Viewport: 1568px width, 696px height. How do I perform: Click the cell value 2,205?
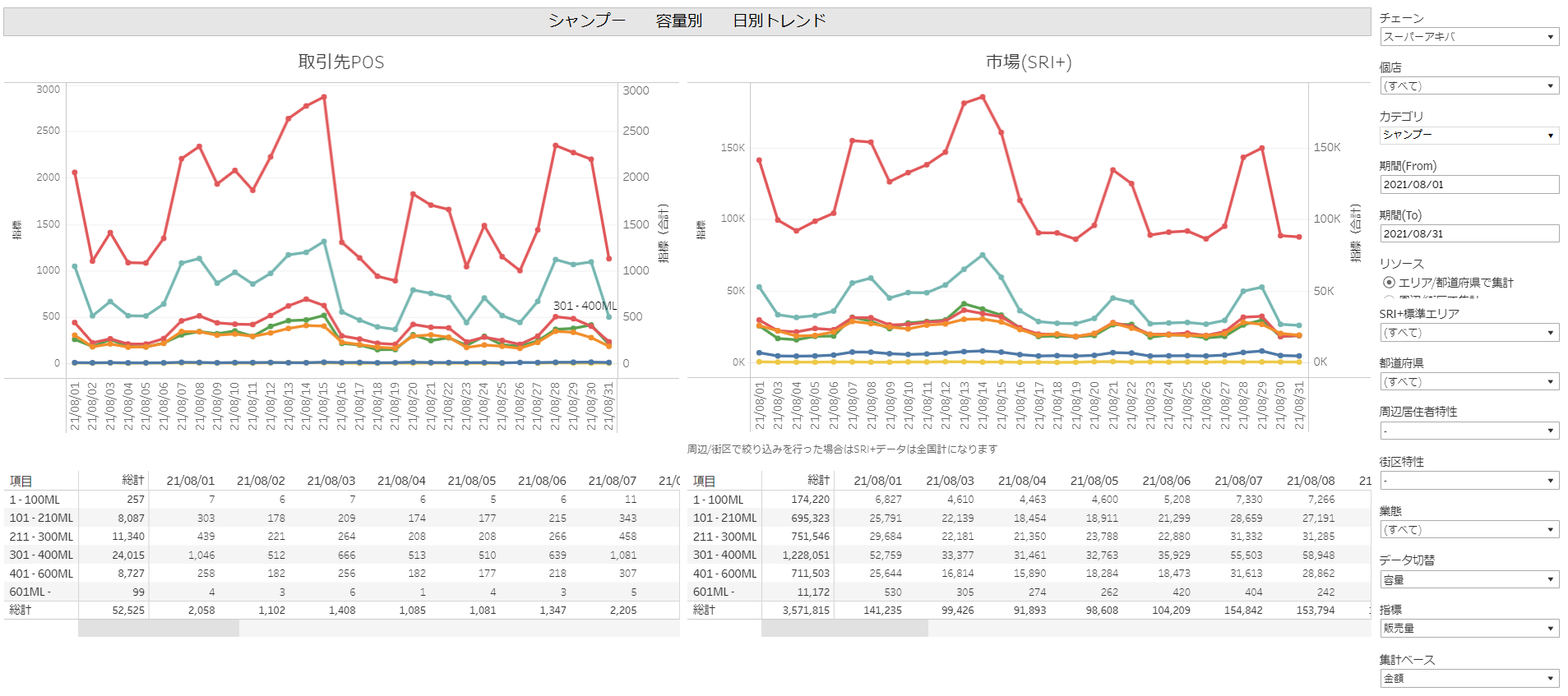[623, 611]
